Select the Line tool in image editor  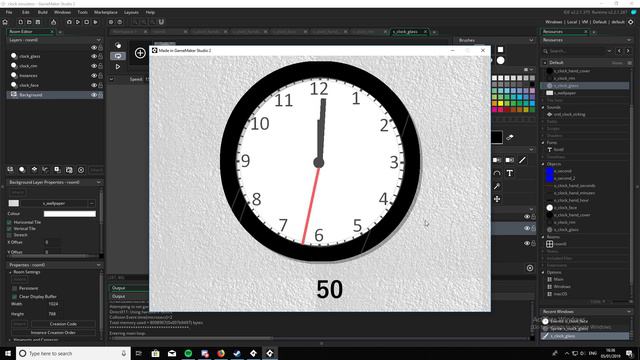click(522, 160)
